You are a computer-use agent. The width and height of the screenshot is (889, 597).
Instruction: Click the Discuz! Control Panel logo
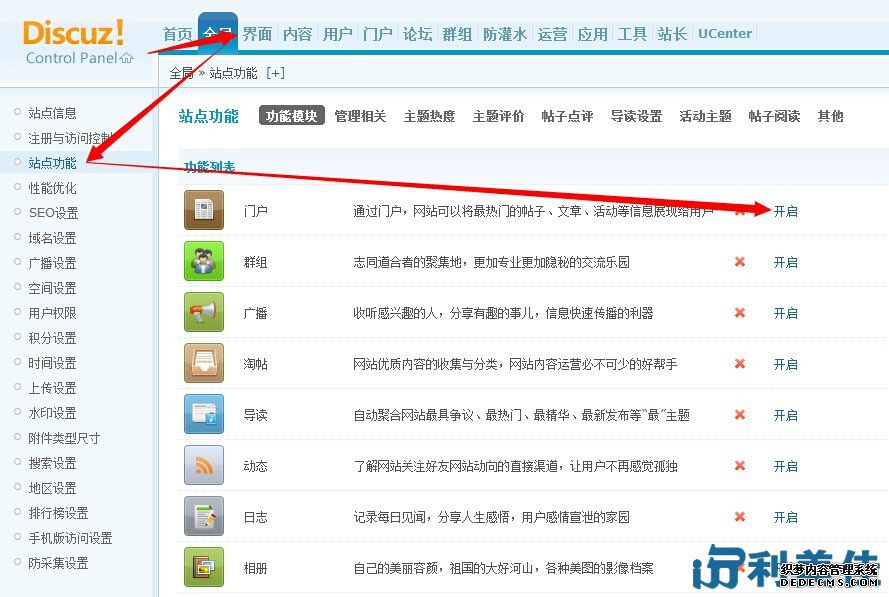pos(76,42)
